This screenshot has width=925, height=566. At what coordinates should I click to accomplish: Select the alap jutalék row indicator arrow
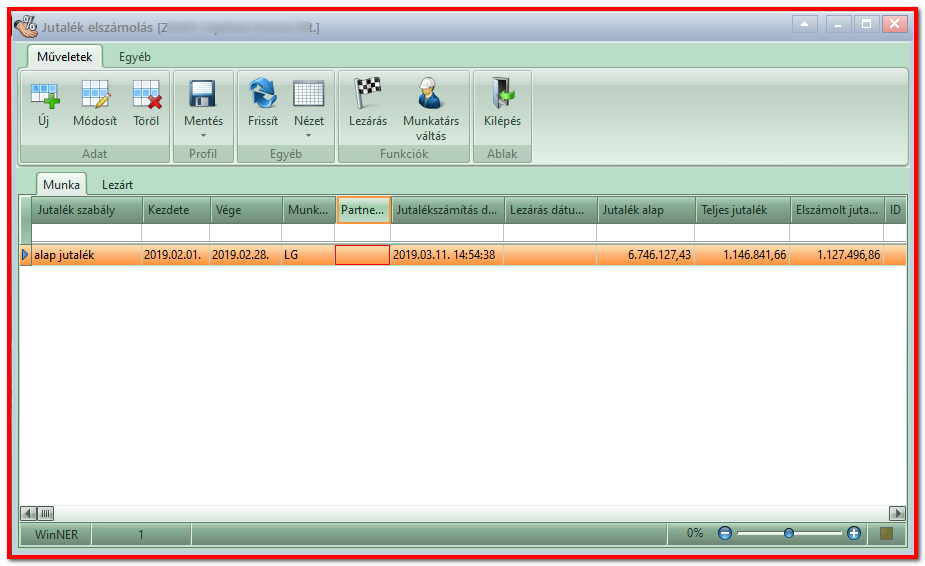pos(25,255)
